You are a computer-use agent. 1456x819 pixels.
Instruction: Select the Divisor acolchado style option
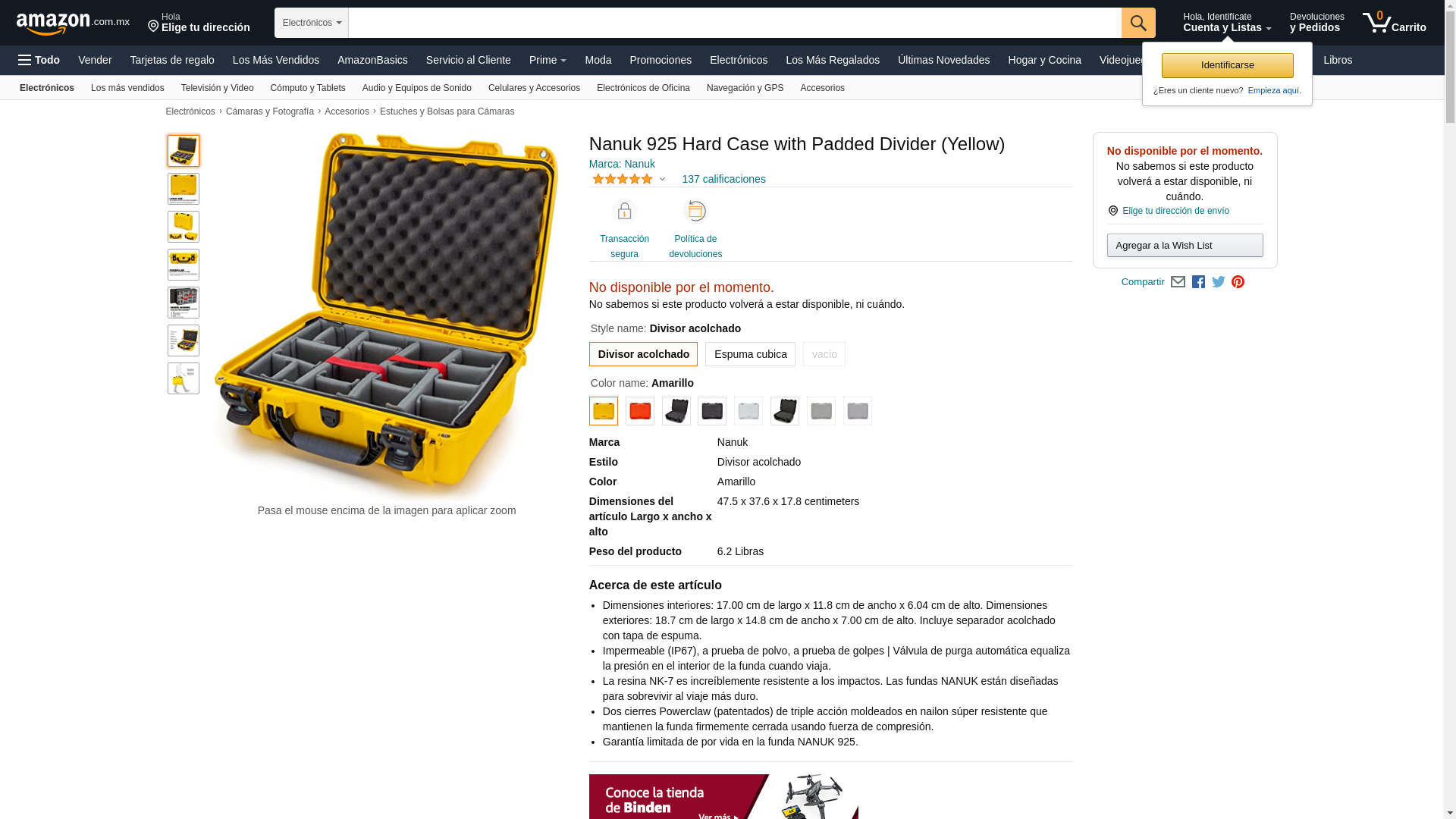643,354
